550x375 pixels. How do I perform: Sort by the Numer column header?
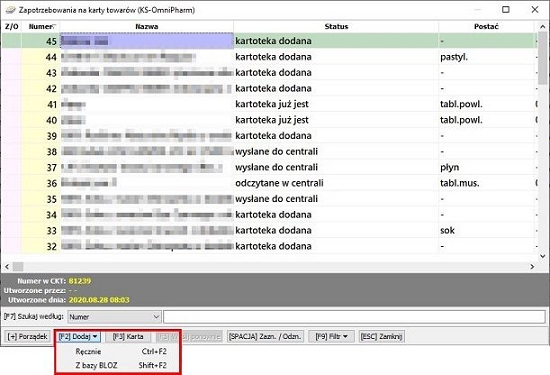[41, 27]
